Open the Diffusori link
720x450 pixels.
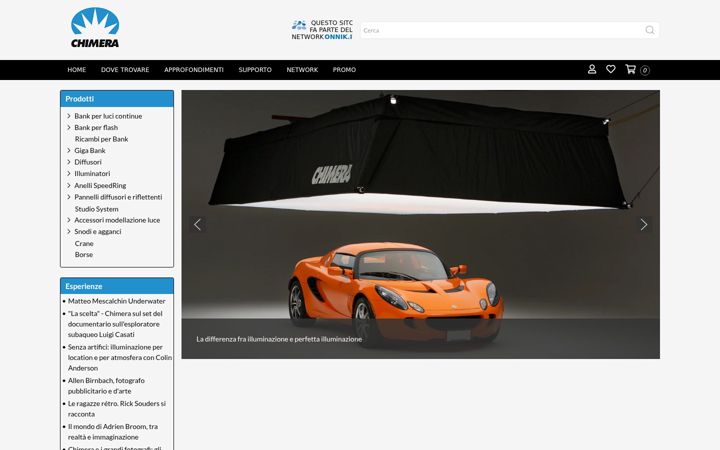pos(88,162)
